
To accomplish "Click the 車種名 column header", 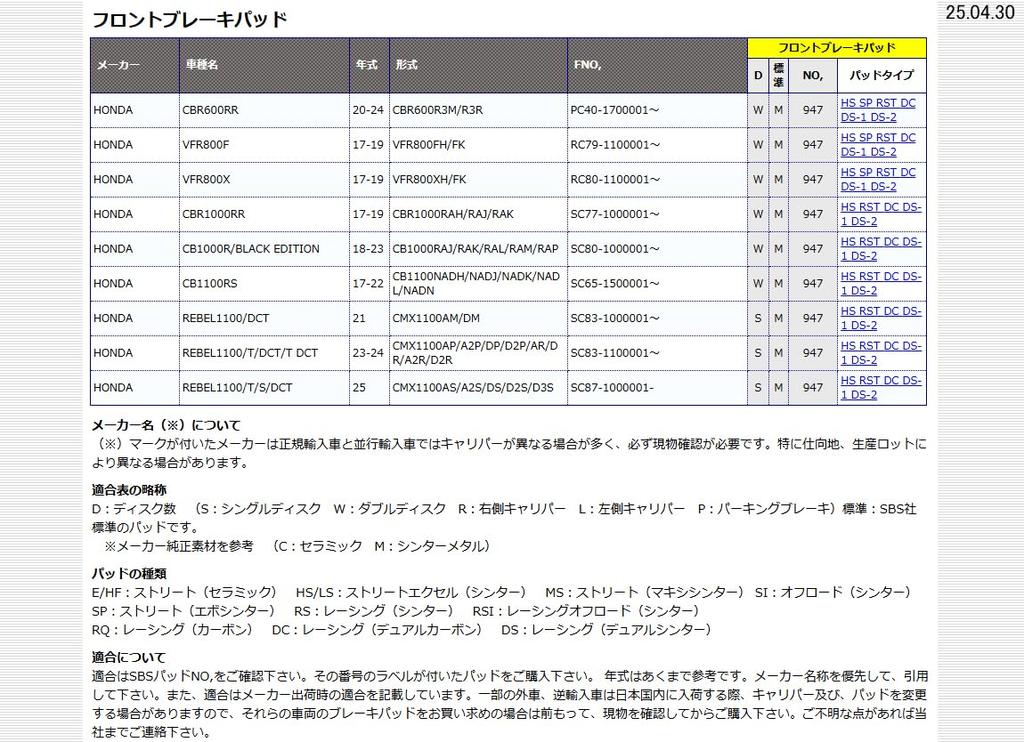I will (x=201, y=65).
